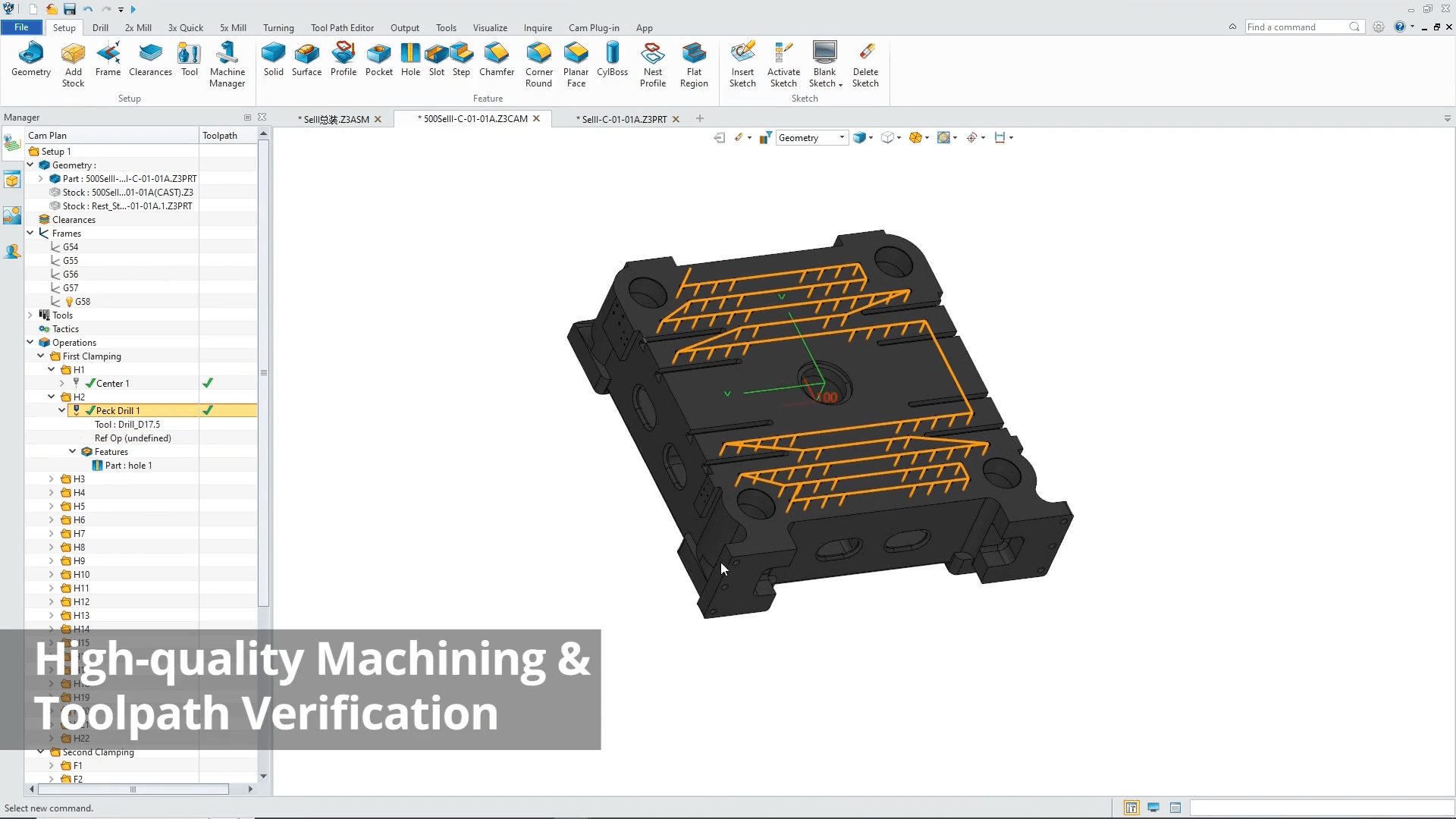Screen dimensions: 1456x819
Task: Toggle the G58 frame lightbulb
Action: [x=69, y=302]
